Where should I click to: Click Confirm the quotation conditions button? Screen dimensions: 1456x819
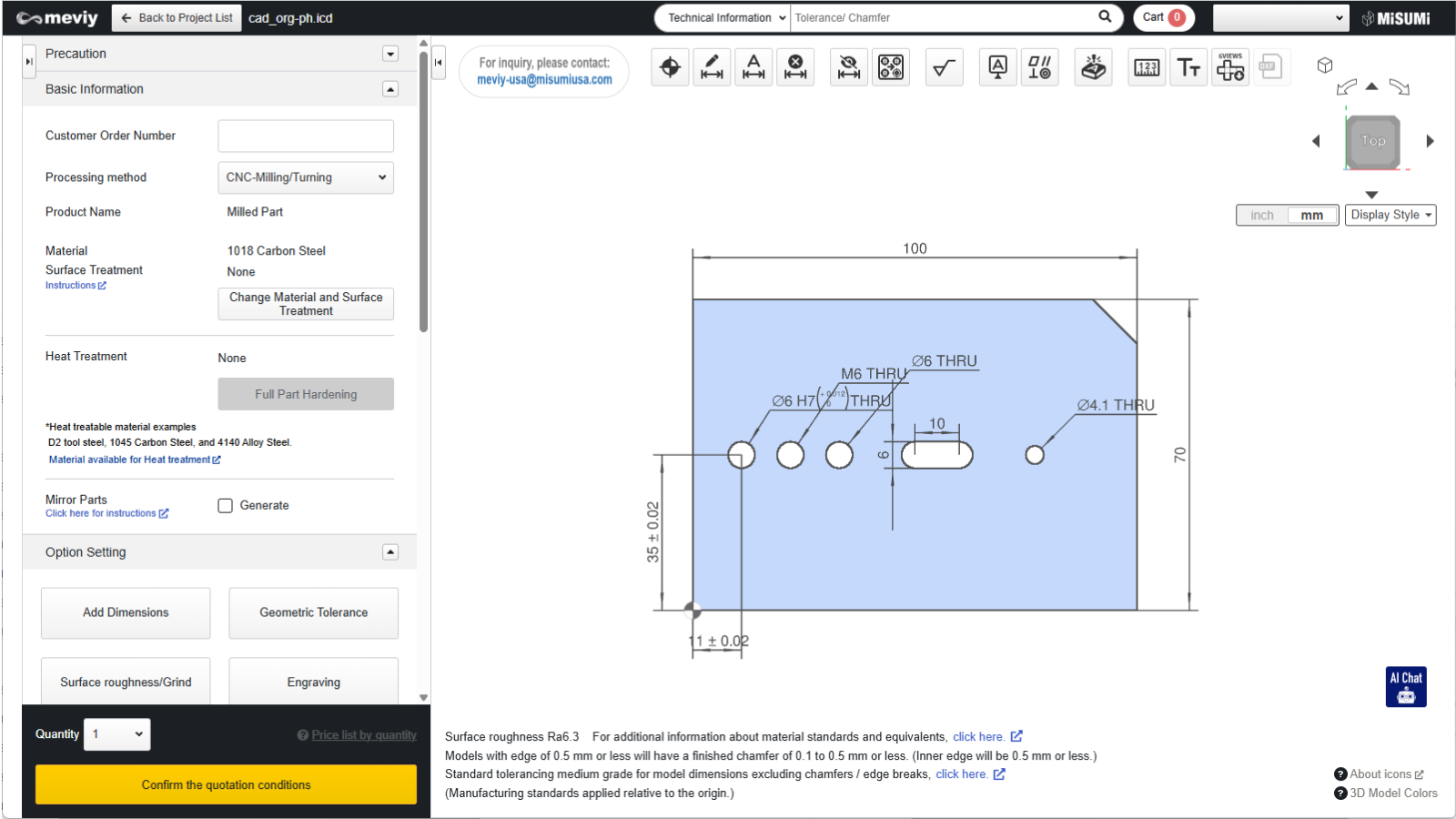tap(226, 784)
